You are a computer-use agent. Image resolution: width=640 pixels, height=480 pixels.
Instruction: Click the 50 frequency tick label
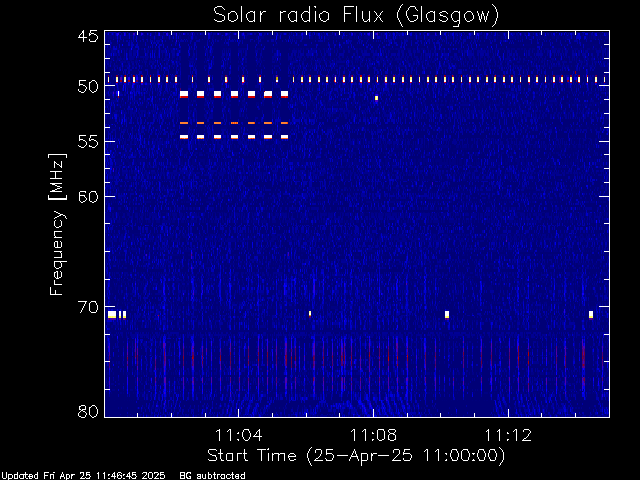coord(88,87)
